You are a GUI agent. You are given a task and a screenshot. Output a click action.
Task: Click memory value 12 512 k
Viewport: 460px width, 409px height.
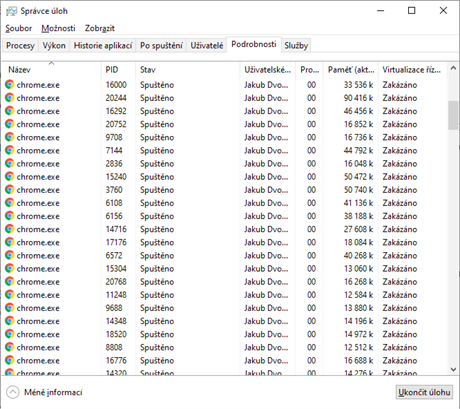click(x=358, y=347)
